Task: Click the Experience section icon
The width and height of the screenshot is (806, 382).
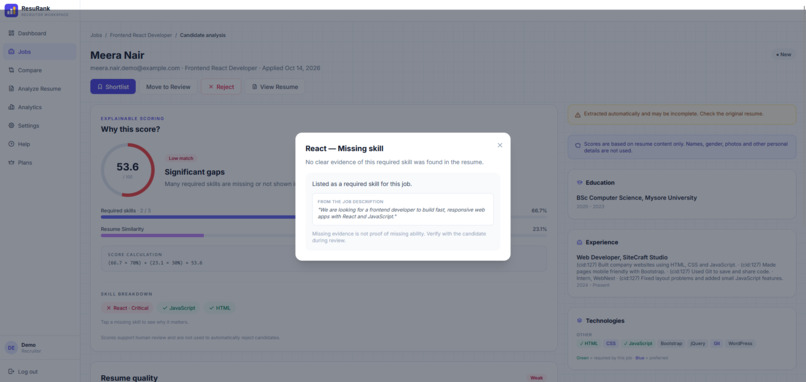Action: point(579,242)
